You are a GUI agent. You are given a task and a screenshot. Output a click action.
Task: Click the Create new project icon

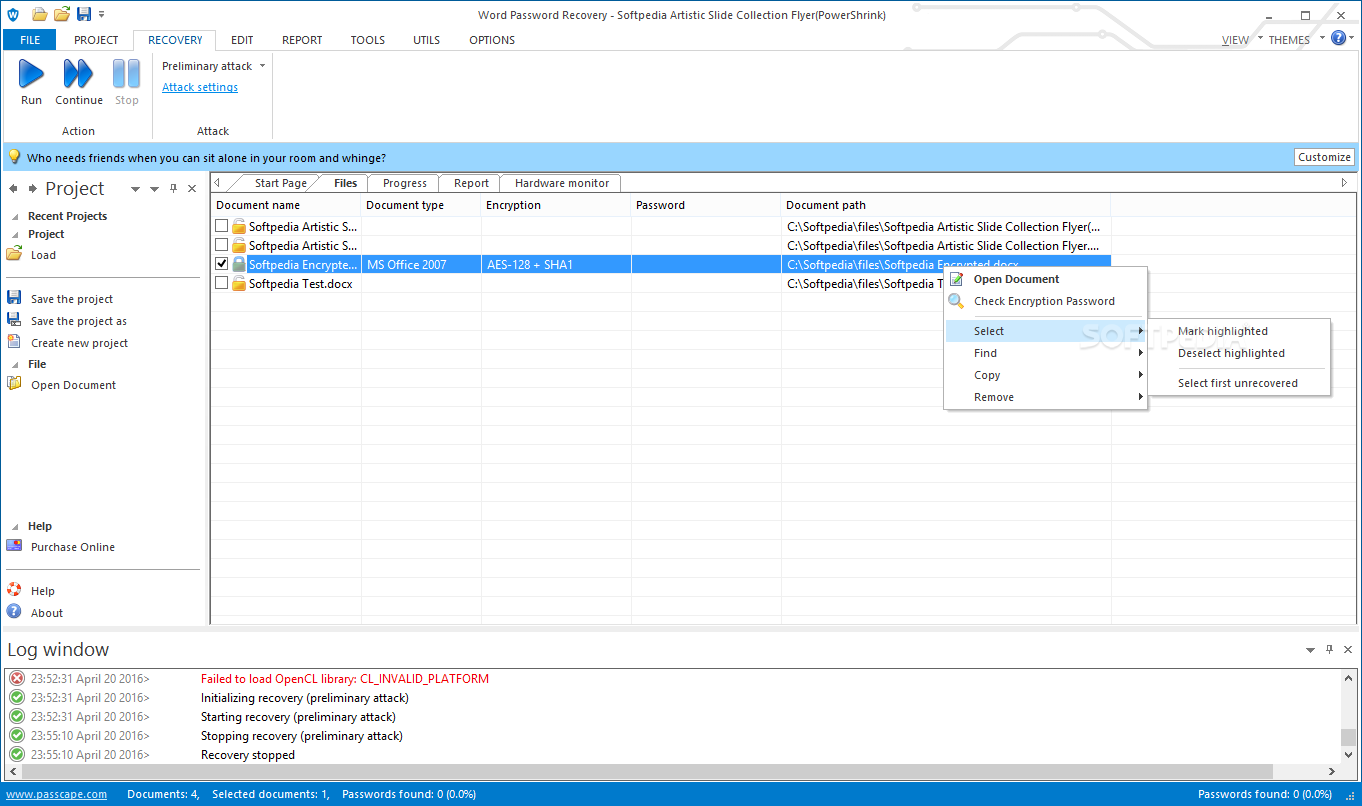tap(14, 342)
